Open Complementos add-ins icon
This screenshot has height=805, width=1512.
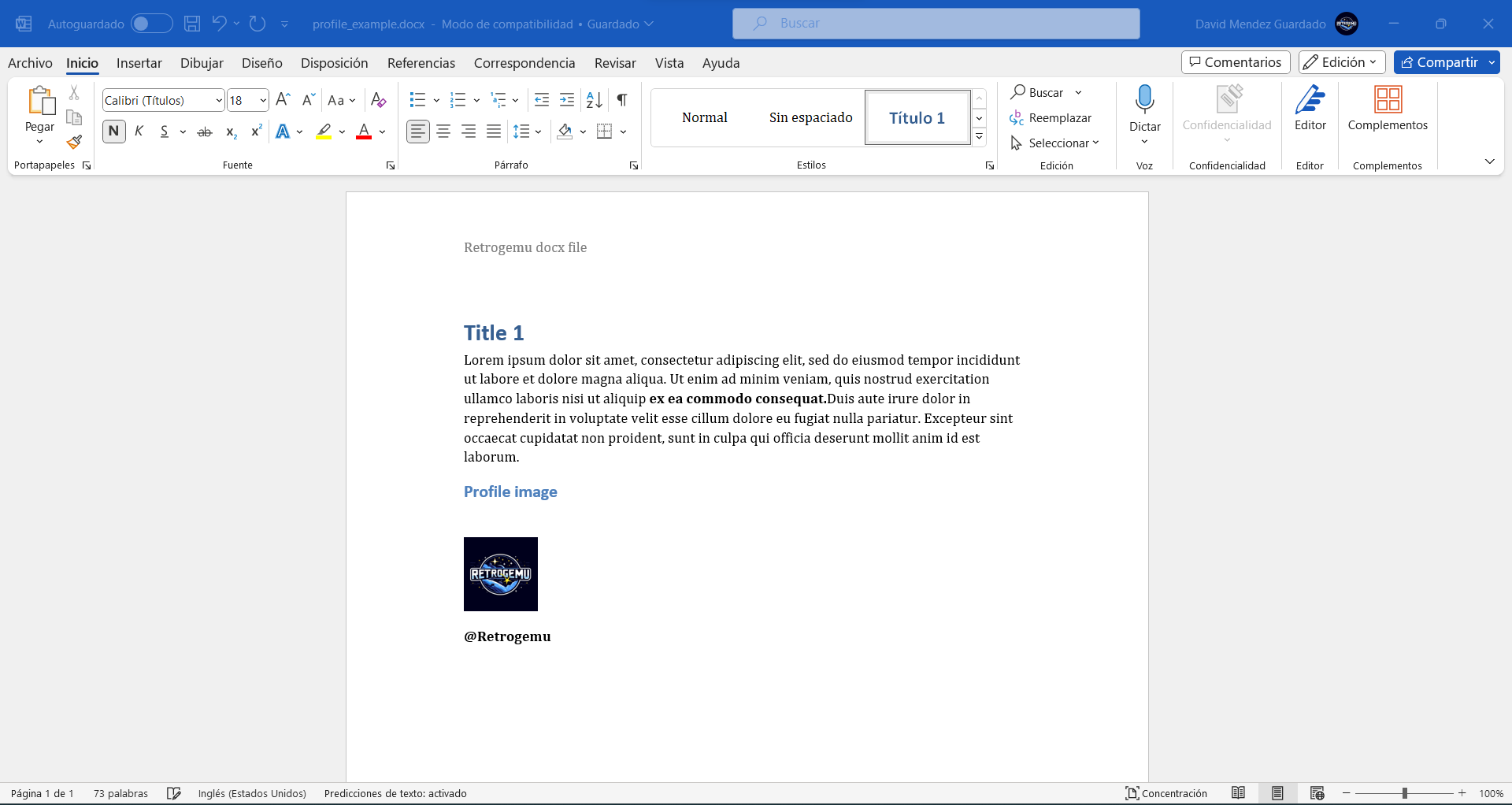coord(1388,100)
